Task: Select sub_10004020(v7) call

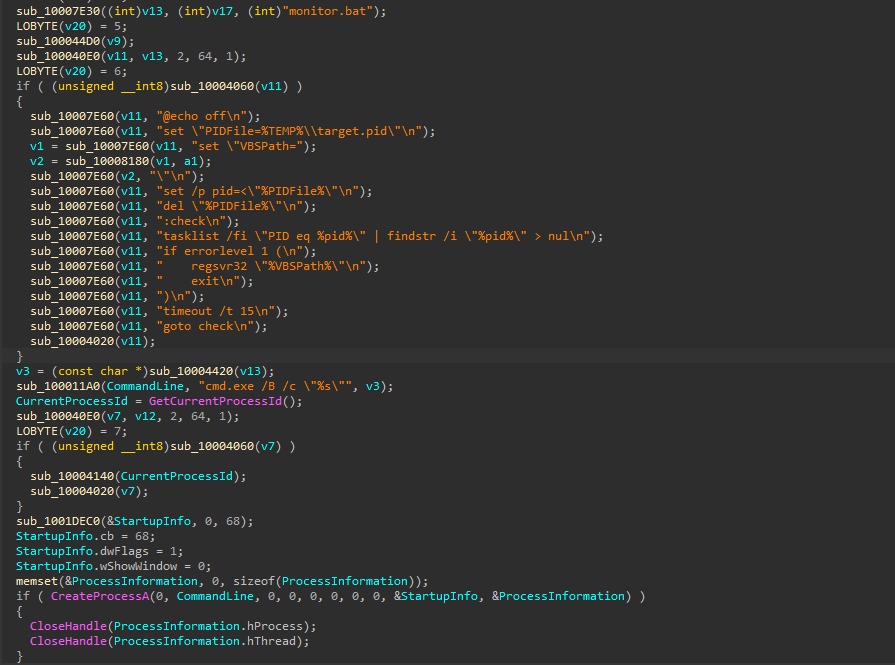Action: (x=89, y=491)
